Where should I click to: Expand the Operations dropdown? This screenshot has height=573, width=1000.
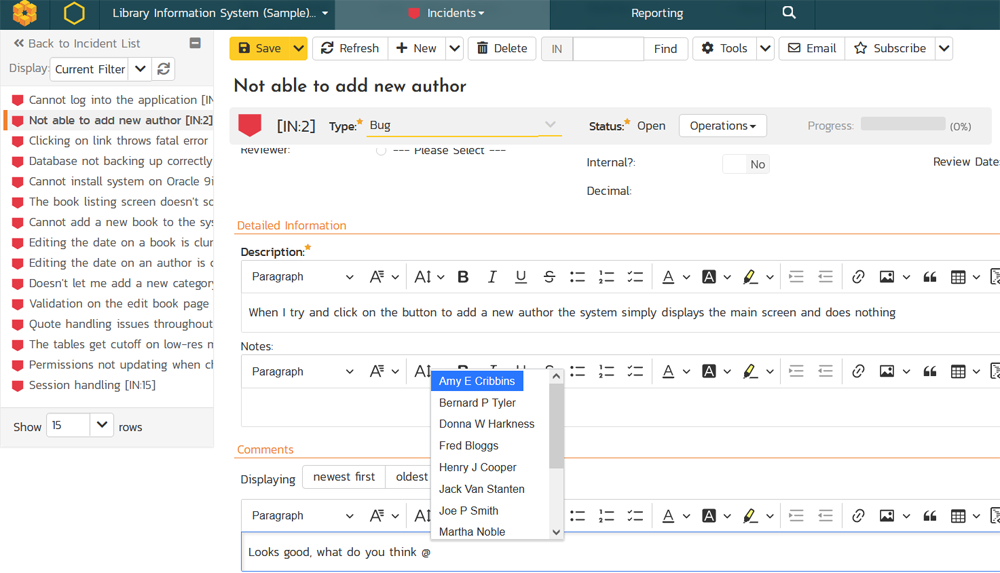coord(722,126)
